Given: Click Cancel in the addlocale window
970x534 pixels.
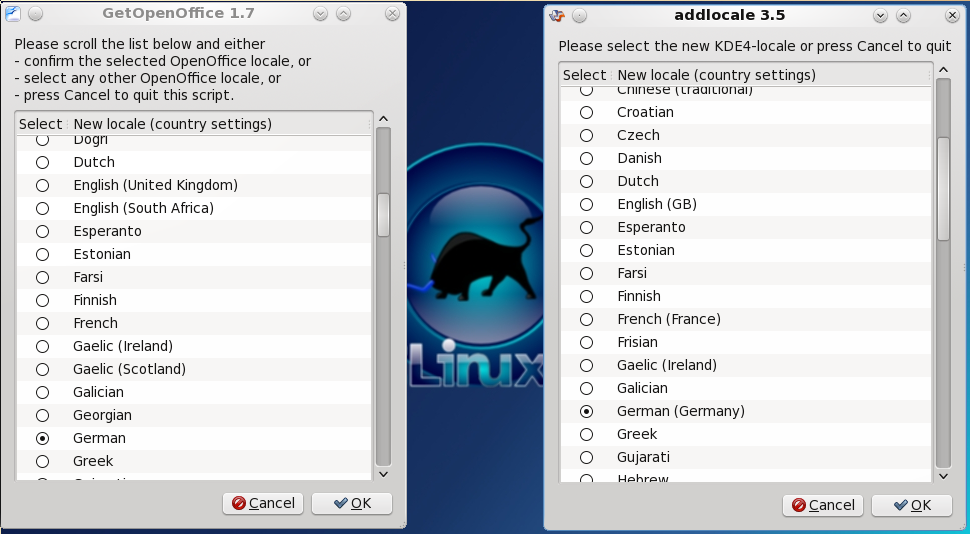Looking at the screenshot, I should click(x=823, y=506).
